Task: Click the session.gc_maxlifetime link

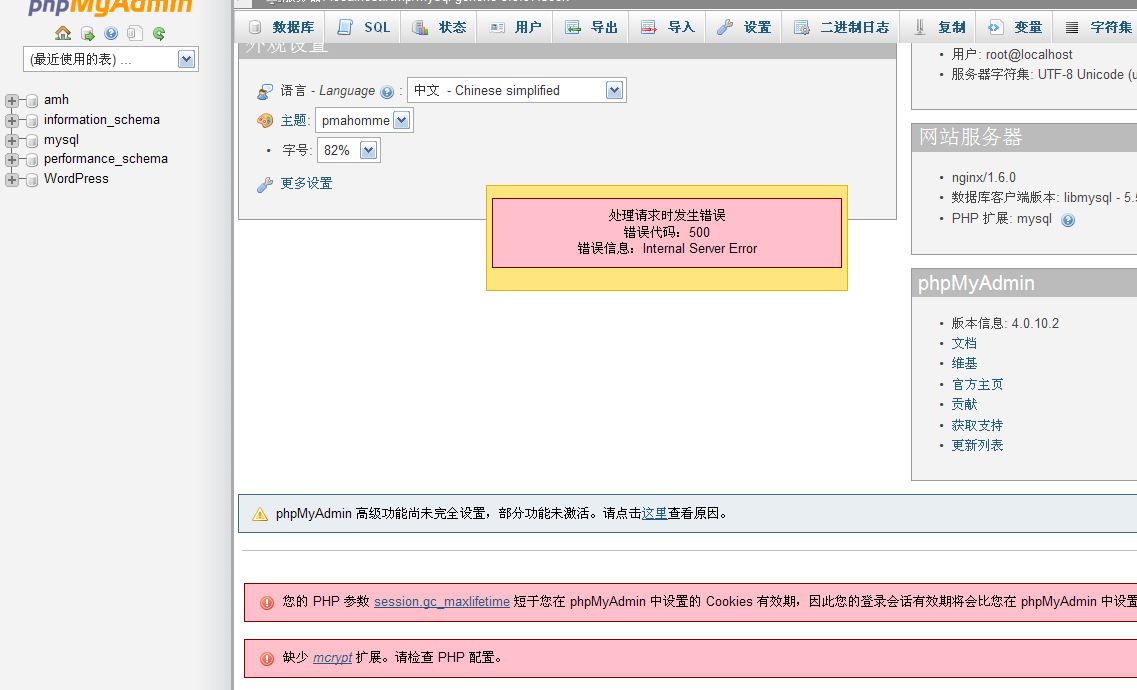Action: point(442,602)
